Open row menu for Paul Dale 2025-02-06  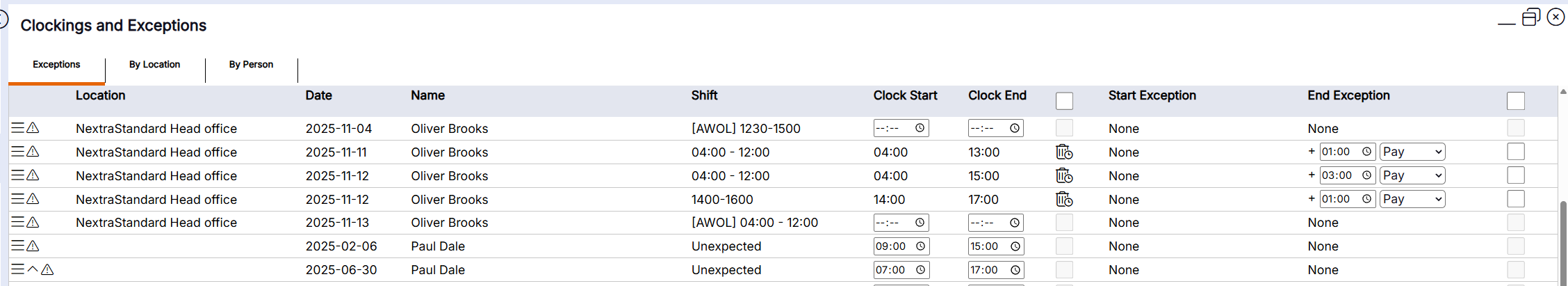coord(17,246)
